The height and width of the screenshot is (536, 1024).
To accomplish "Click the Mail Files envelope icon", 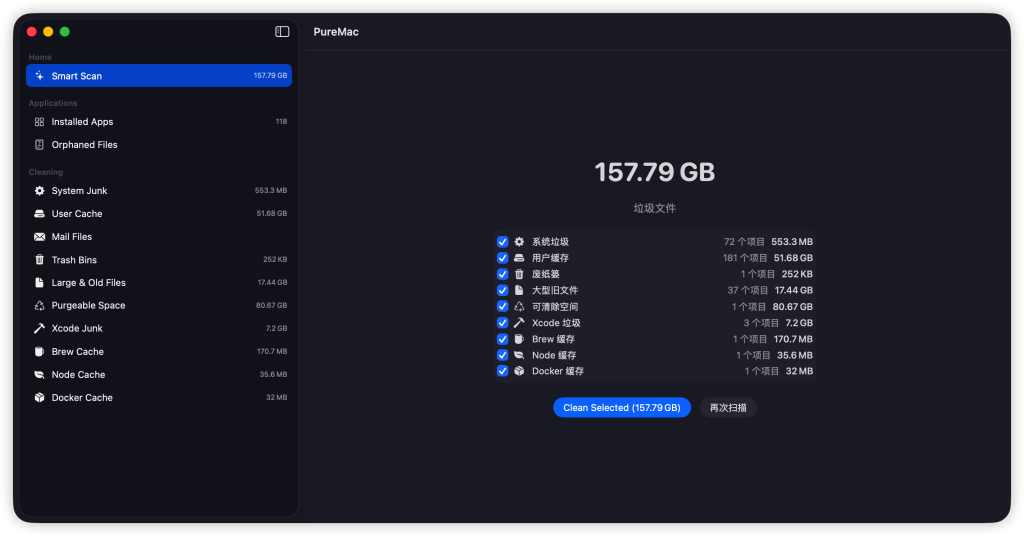I will (39, 237).
